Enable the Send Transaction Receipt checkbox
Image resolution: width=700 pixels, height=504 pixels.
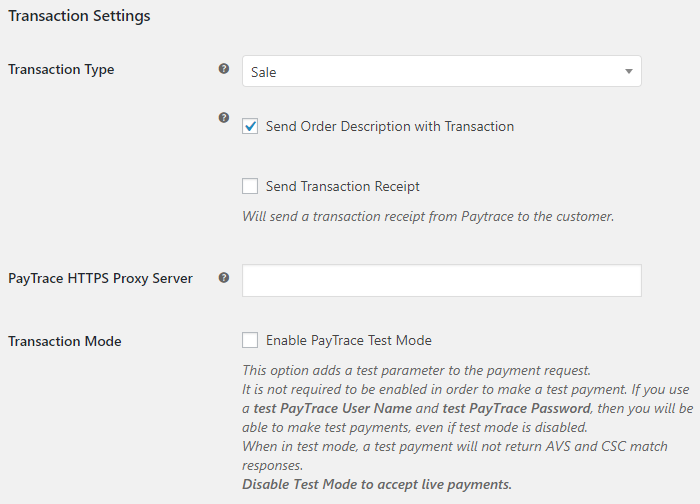pyautogui.click(x=250, y=186)
